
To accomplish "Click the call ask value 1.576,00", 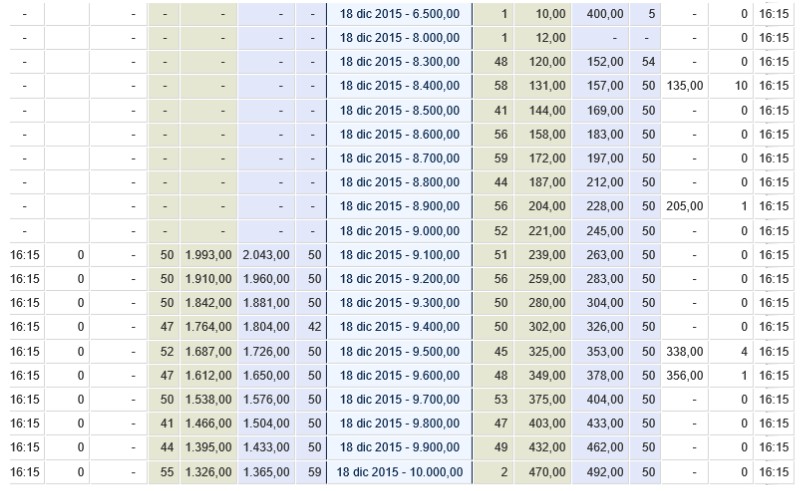I will click(x=266, y=399).
